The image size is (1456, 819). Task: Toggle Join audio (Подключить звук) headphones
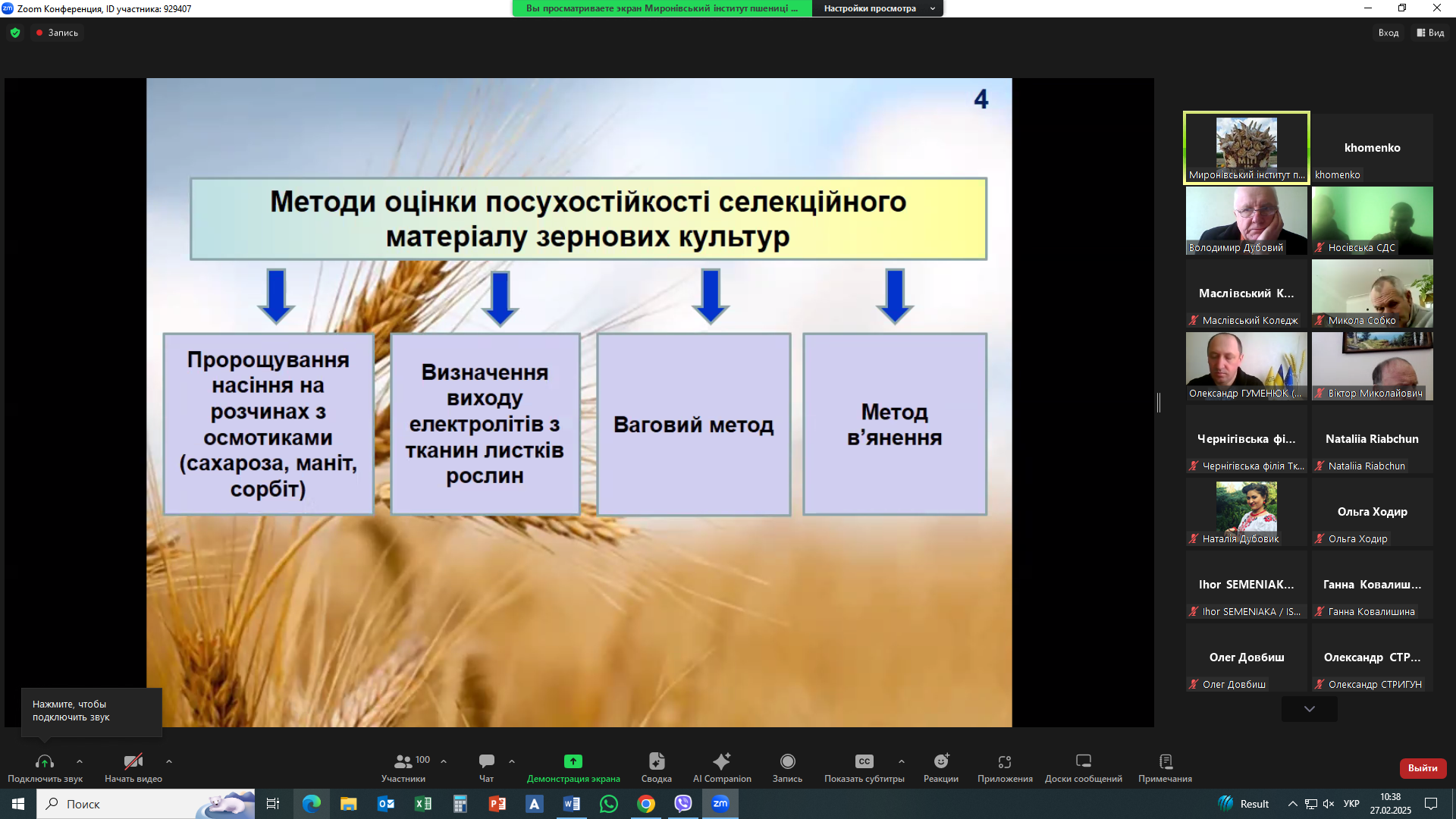(x=45, y=761)
